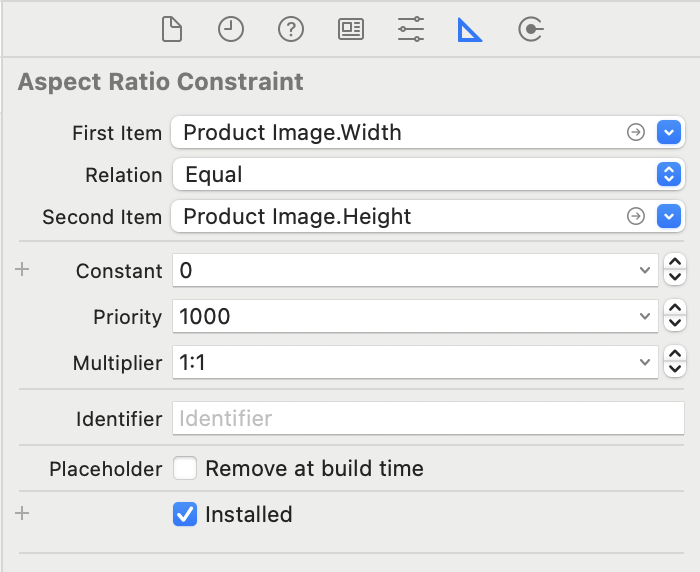Open the Identity inspector tab

coord(351,30)
